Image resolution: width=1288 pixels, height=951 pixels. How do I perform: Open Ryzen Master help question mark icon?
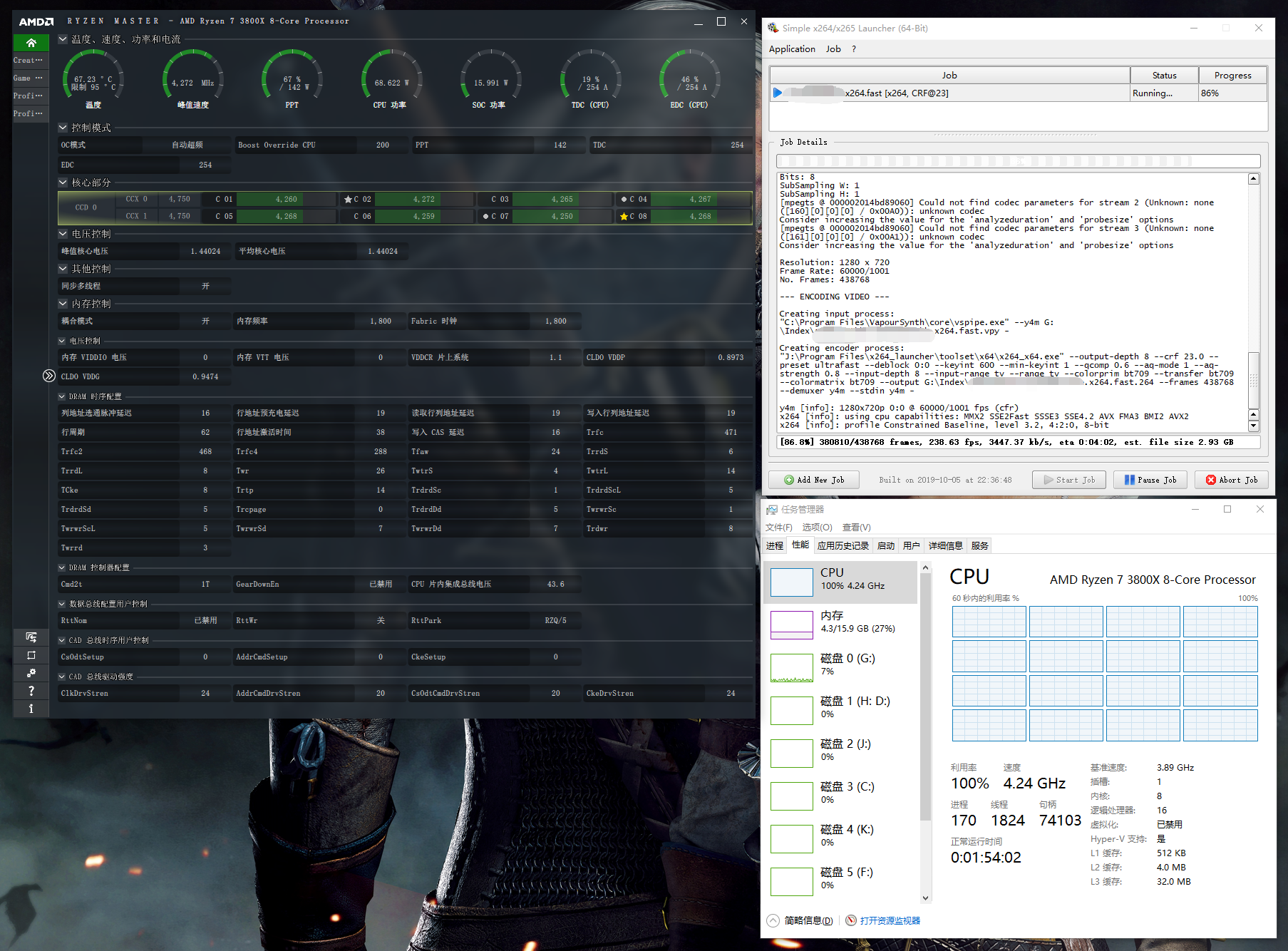(x=31, y=691)
